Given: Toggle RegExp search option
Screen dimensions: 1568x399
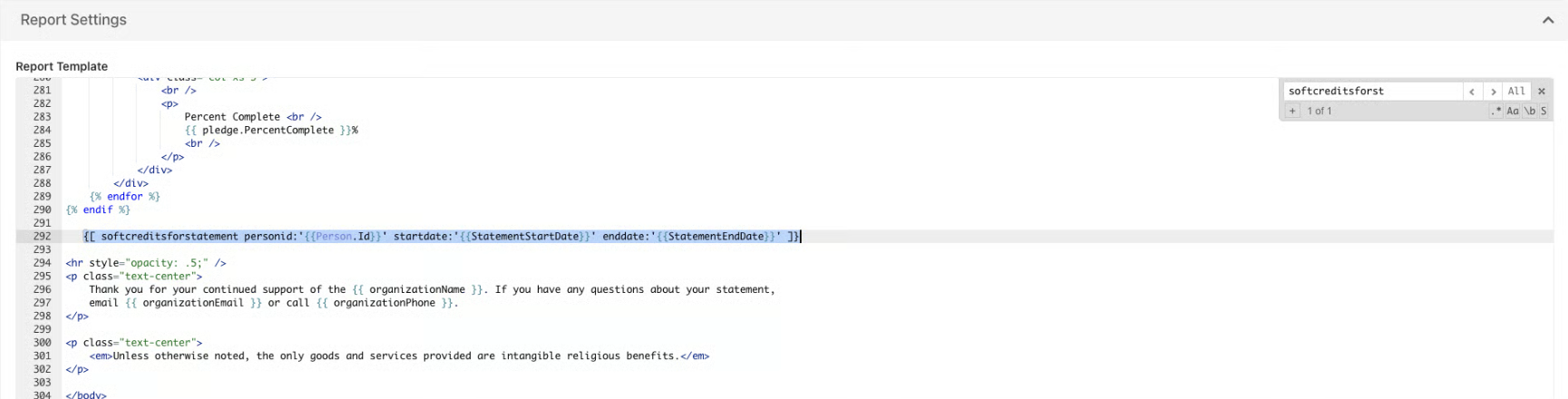Looking at the screenshot, I should [x=1496, y=111].
